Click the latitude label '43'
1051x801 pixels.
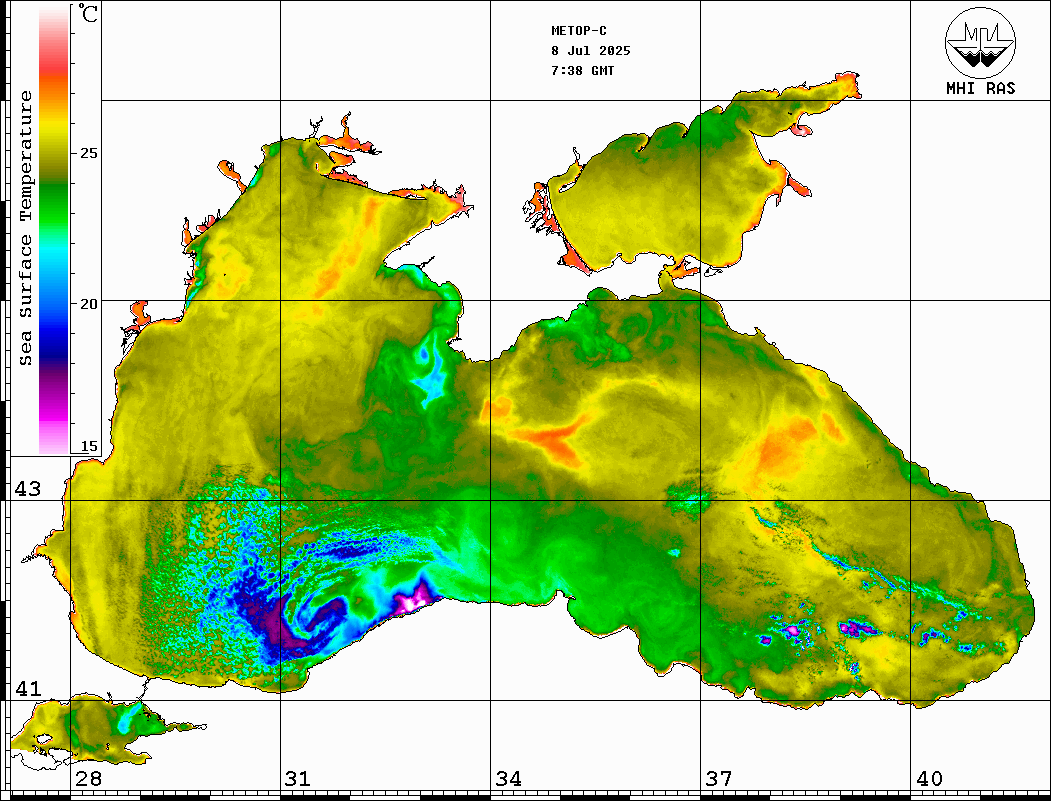[28, 489]
